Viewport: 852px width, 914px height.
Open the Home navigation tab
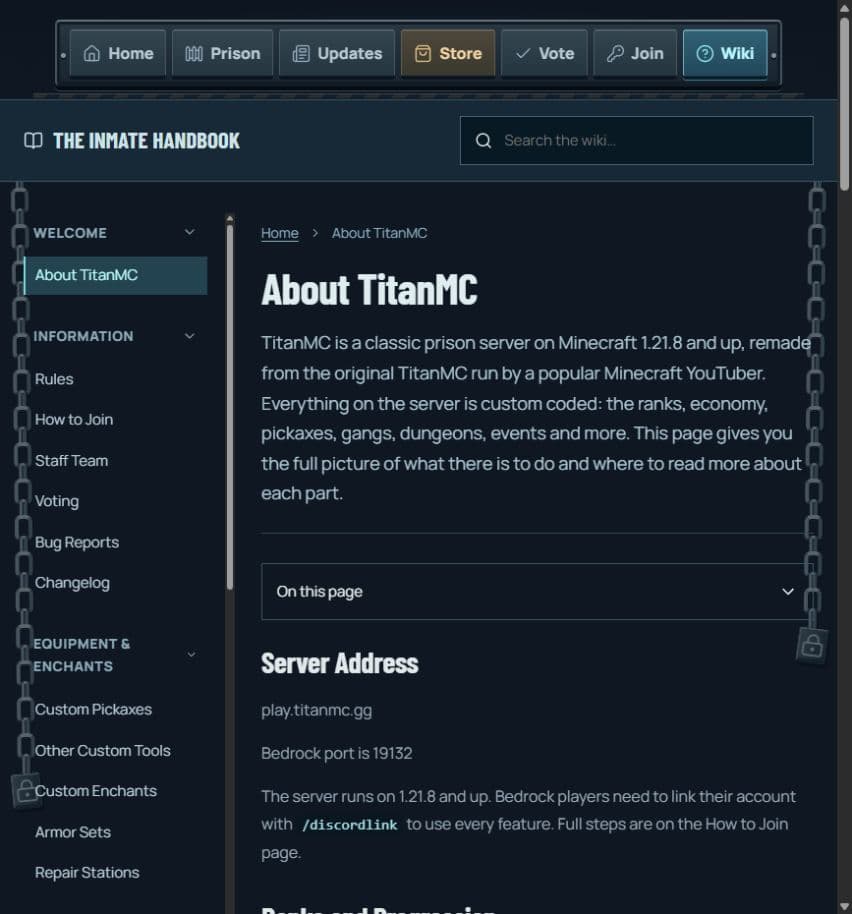pyautogui.click(x=118, y=54)
